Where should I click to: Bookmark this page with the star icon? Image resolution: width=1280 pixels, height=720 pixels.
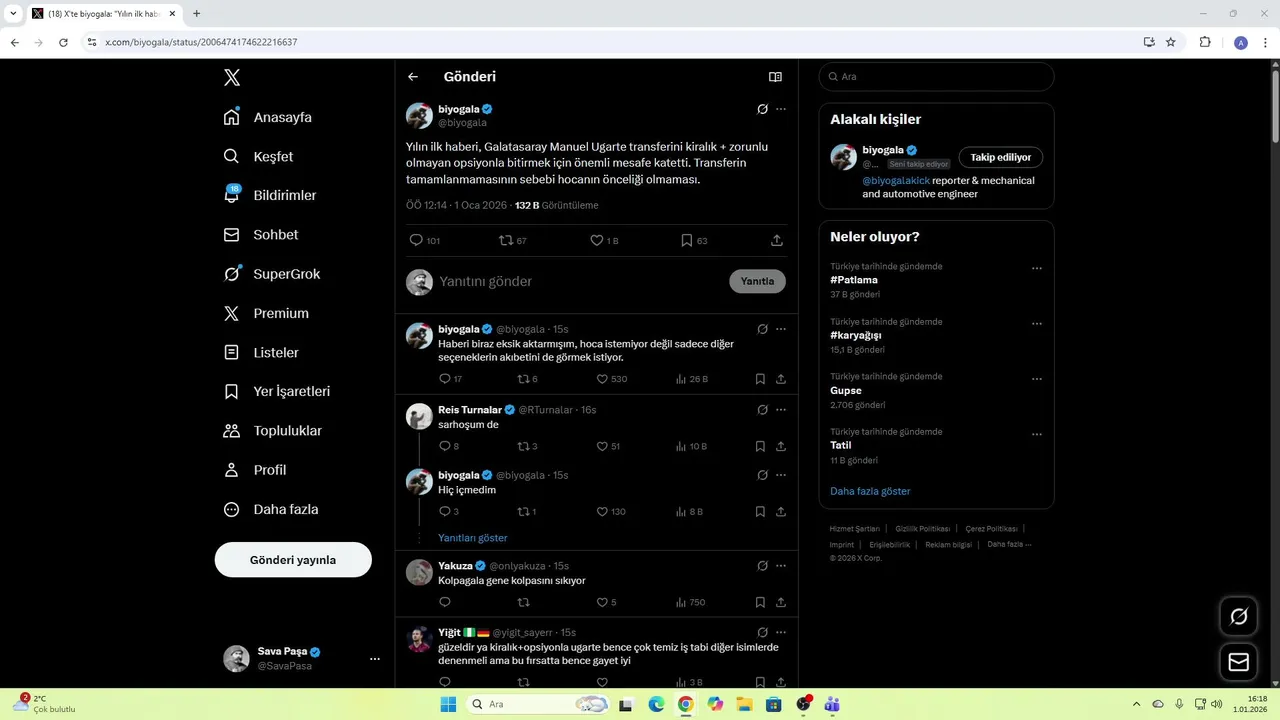(x=1171, y=42)
